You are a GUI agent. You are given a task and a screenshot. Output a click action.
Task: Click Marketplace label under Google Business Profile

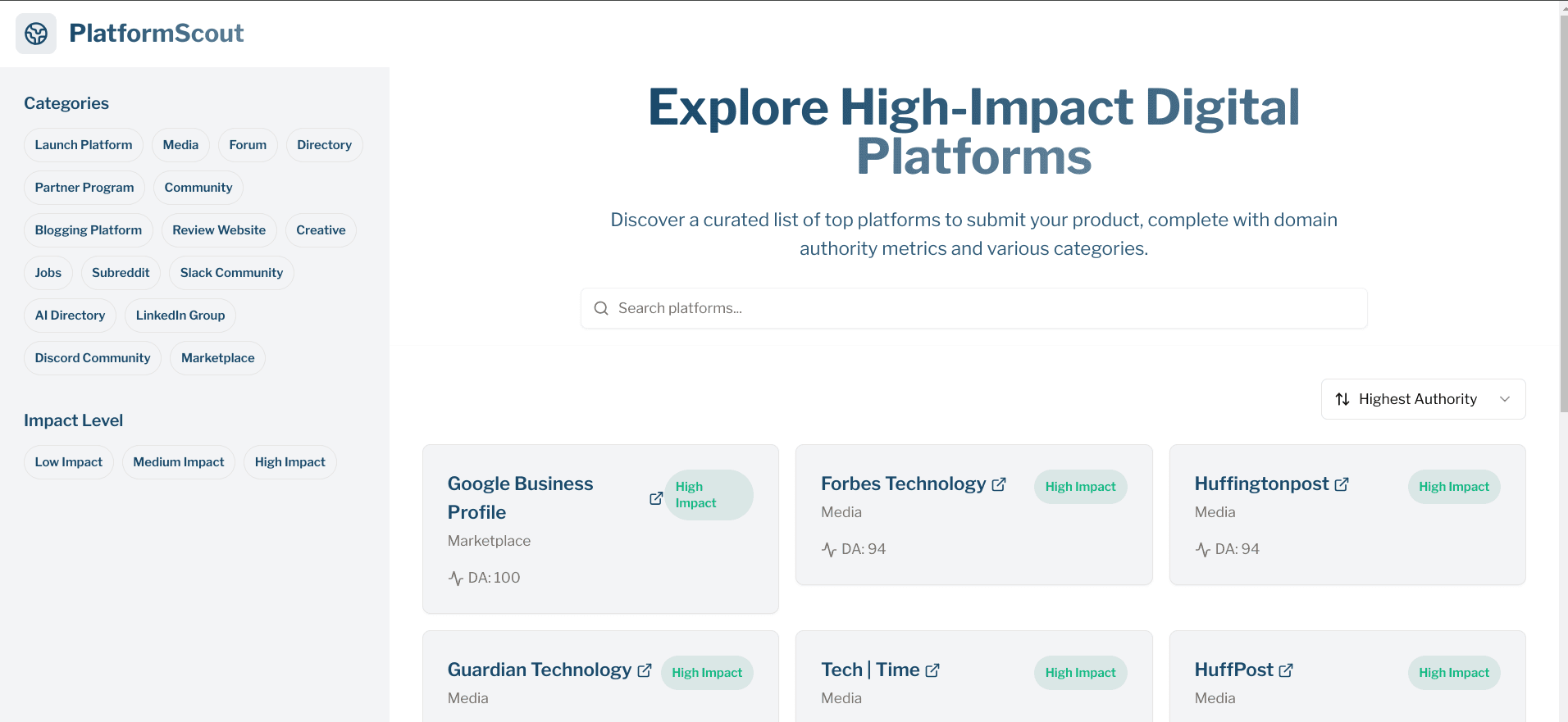[x=489, y=541]
